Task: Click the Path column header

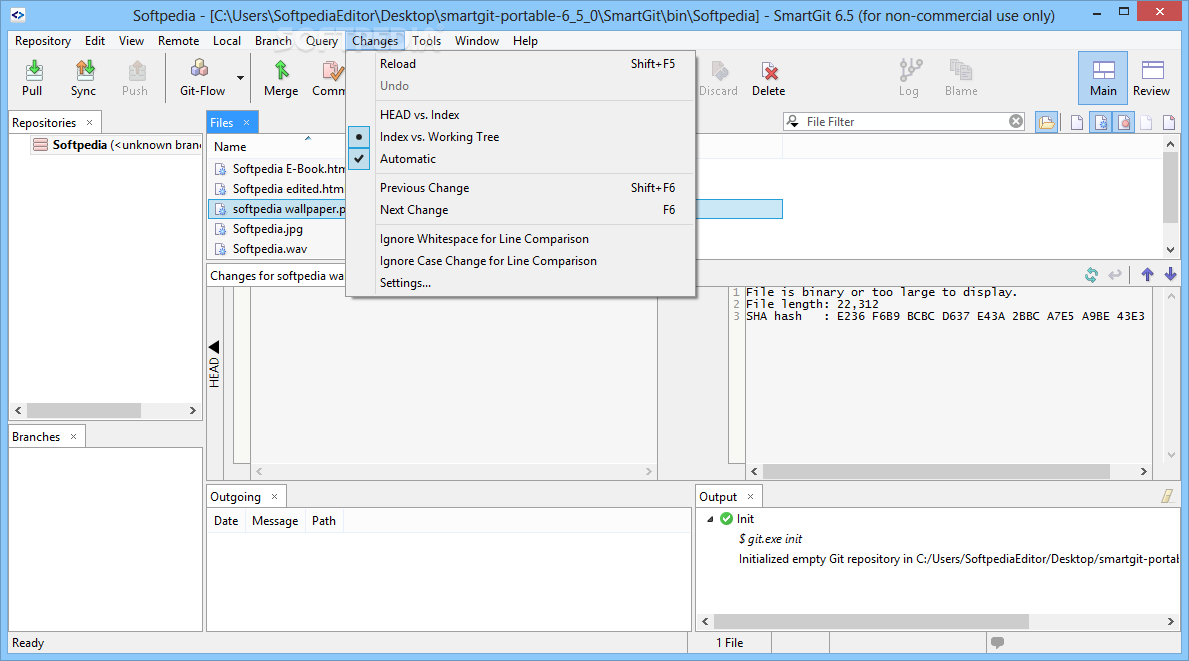Action: pyautogui.click(x=324, y=522)
